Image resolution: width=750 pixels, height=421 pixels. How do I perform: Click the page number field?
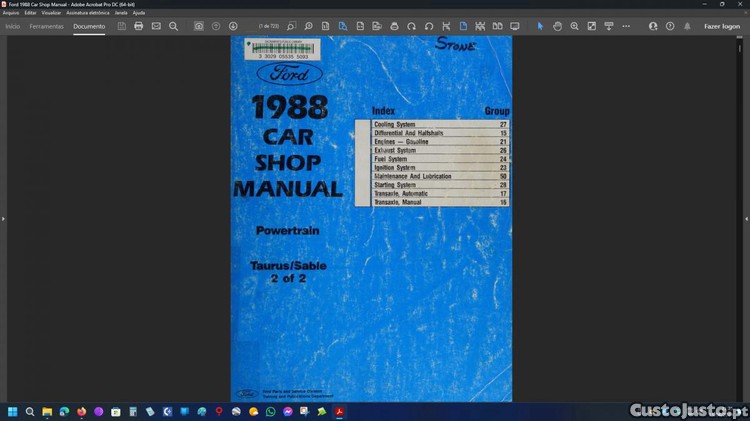click(268, 26)
